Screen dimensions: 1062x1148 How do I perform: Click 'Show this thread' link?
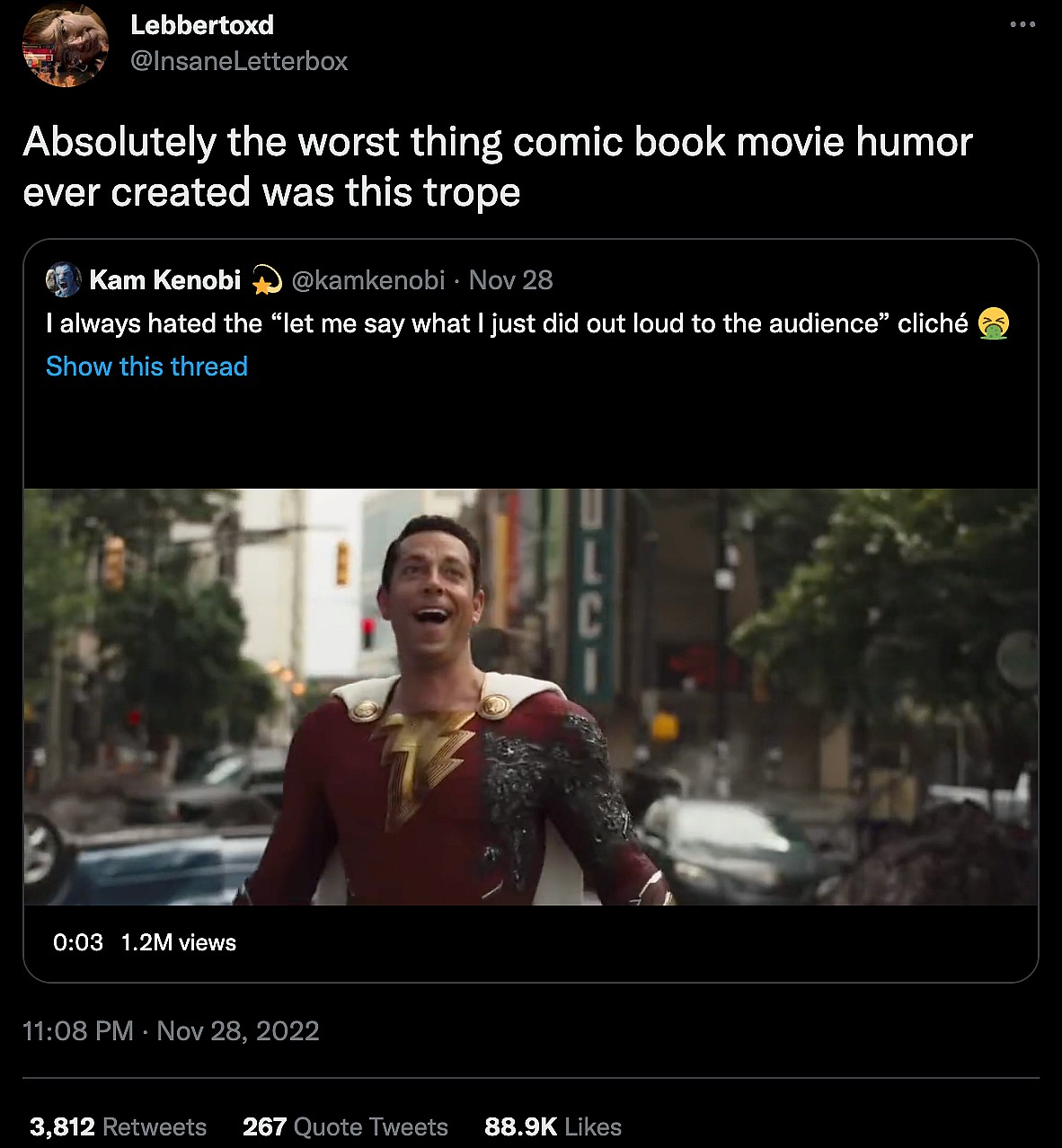[x=146, y=366]
